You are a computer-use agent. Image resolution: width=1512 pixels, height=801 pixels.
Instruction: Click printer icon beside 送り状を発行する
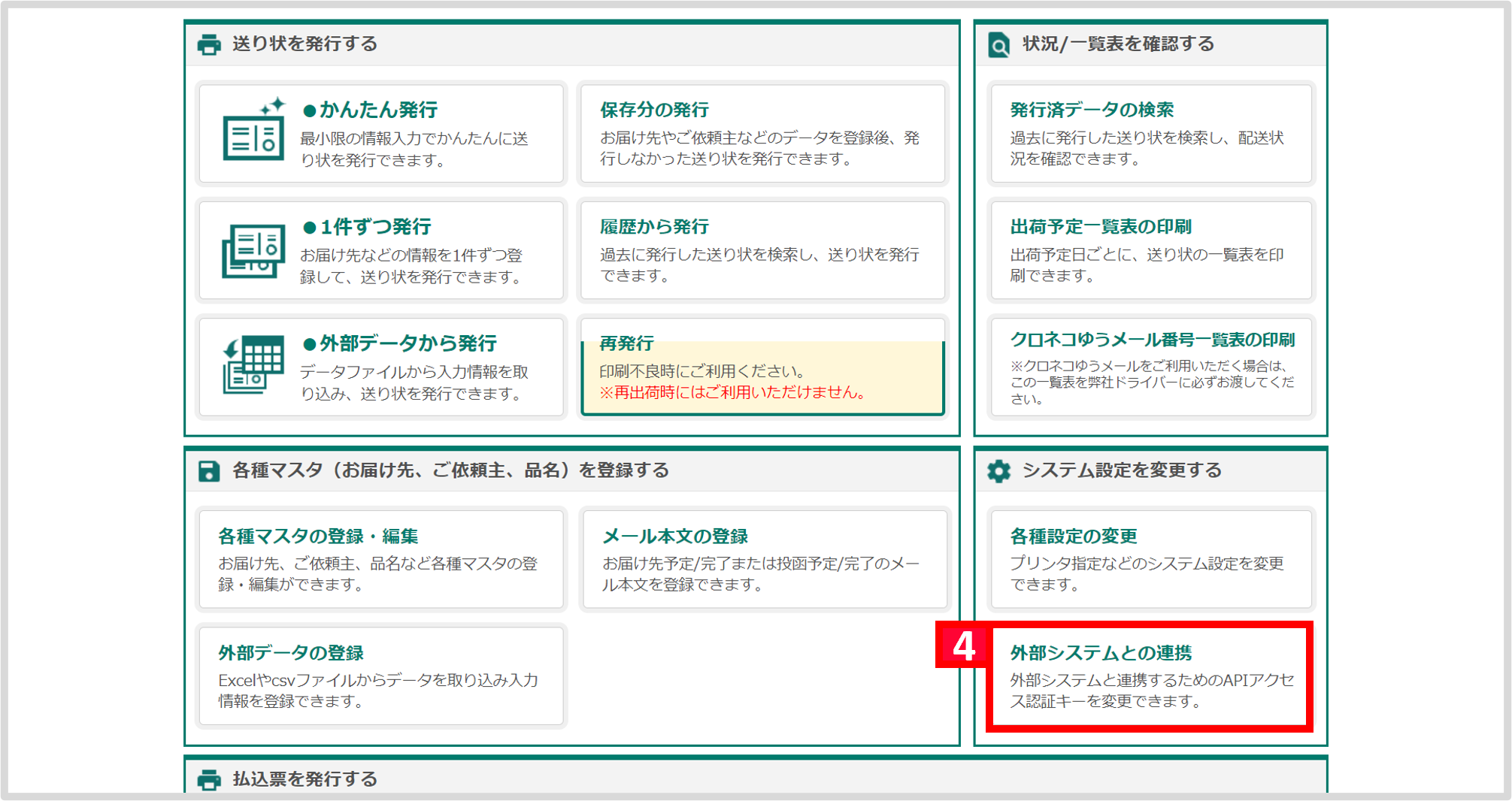click(209, 45)
